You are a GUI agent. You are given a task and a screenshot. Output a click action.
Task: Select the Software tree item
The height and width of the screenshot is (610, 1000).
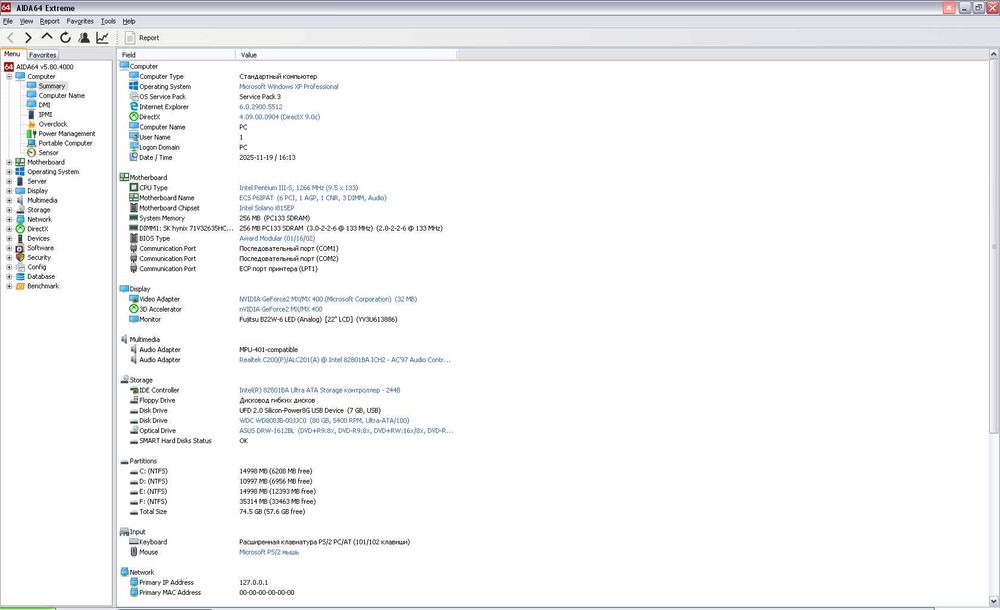click(40, 248)
